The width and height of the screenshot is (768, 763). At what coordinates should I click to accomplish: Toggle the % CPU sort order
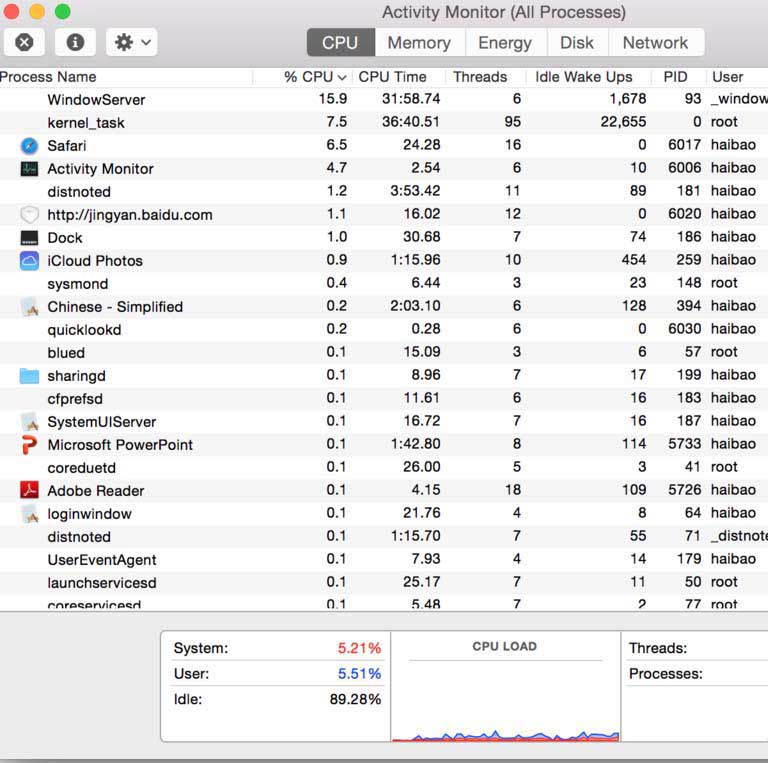[314, 77]
